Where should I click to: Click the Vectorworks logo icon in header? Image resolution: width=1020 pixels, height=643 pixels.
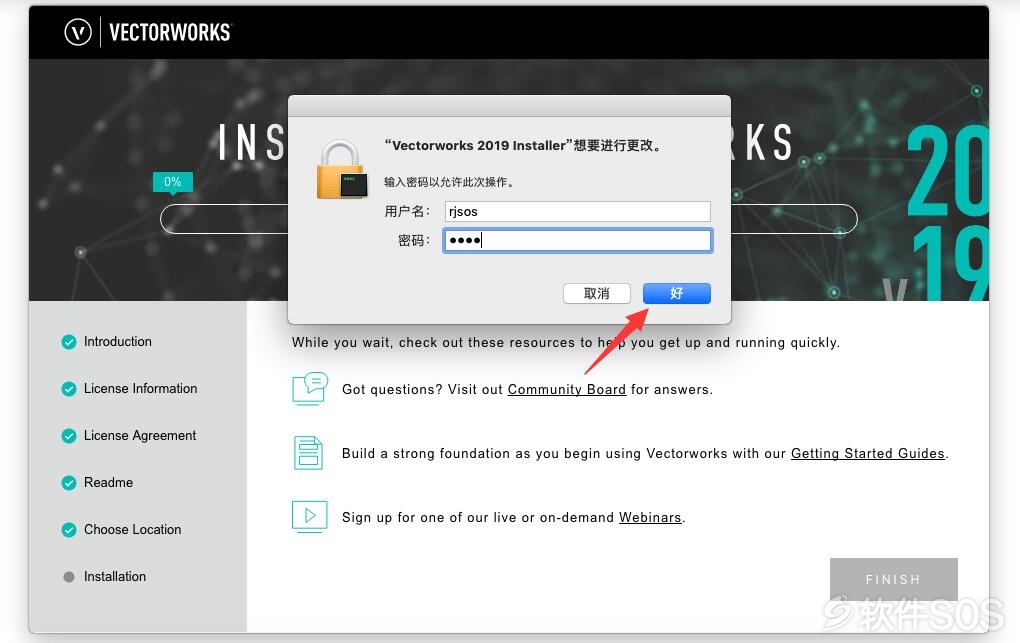78,32
